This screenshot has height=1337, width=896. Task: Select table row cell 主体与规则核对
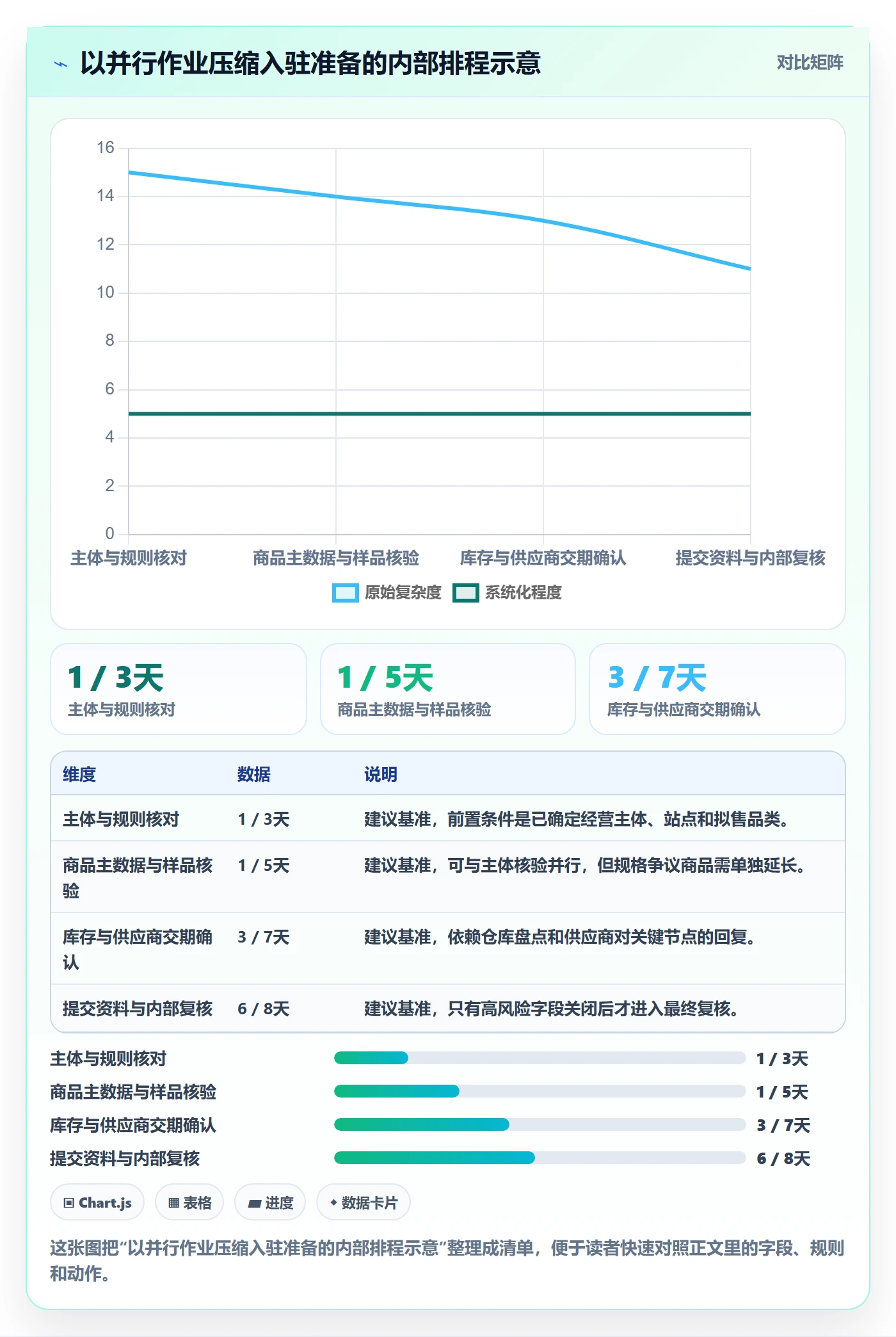click(121, 819)
